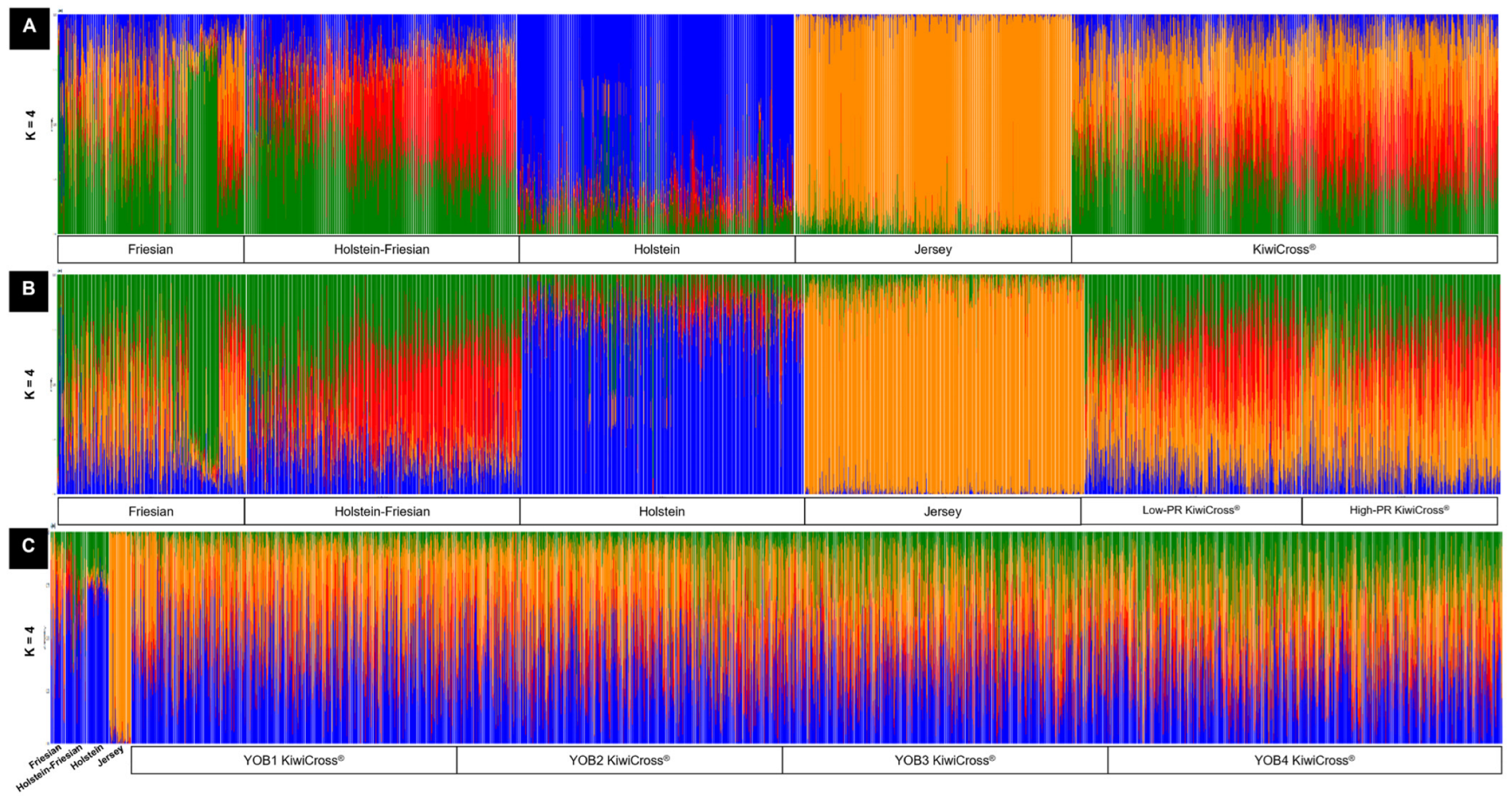Click the rotated Jersey label under panel C
The height and width of the screenshot is (801, 1512).
111,756
